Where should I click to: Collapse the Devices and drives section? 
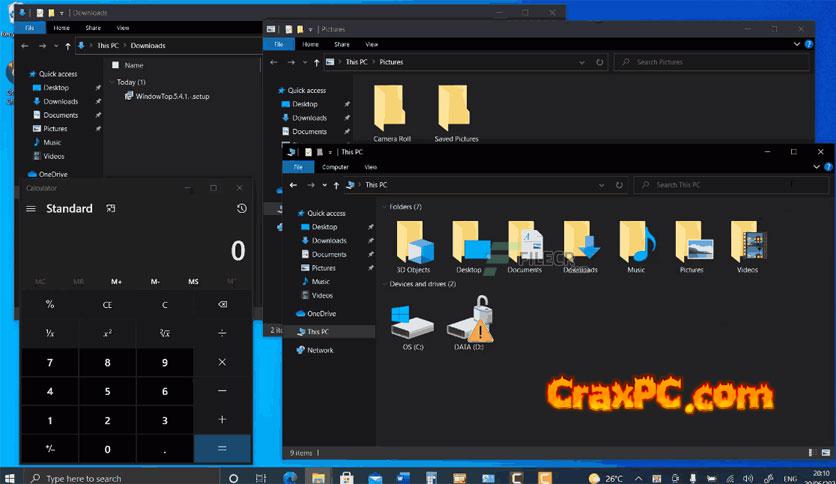383,284
